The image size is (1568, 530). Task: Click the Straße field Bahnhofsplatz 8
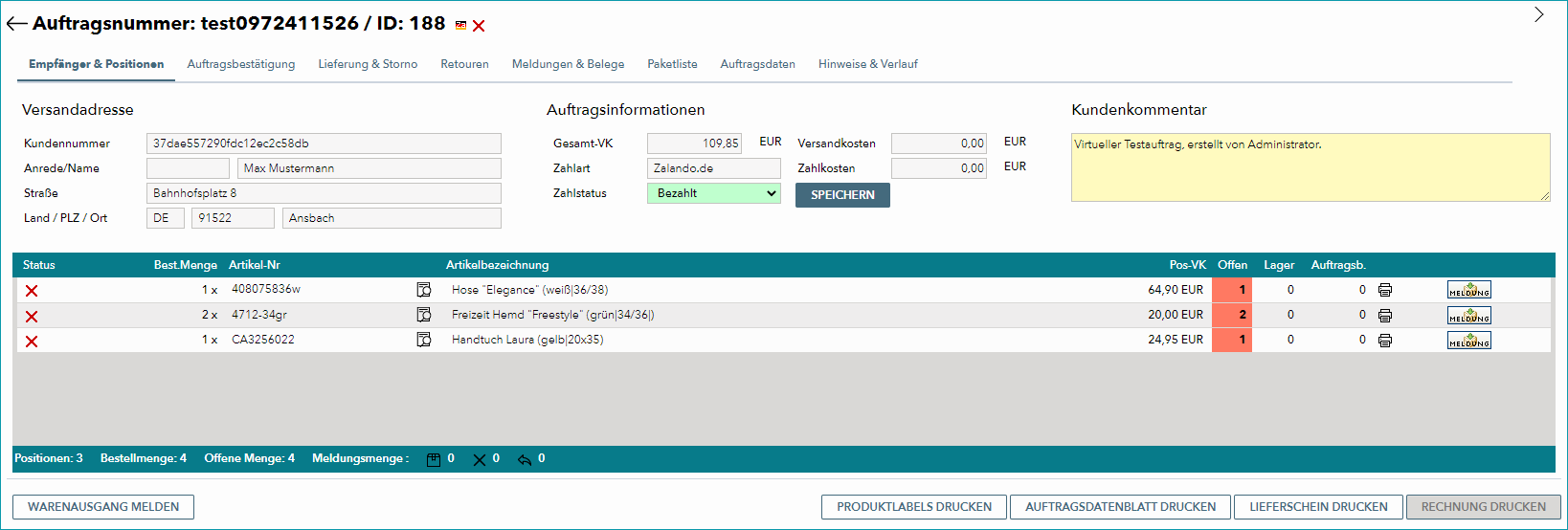coord(324,193)
